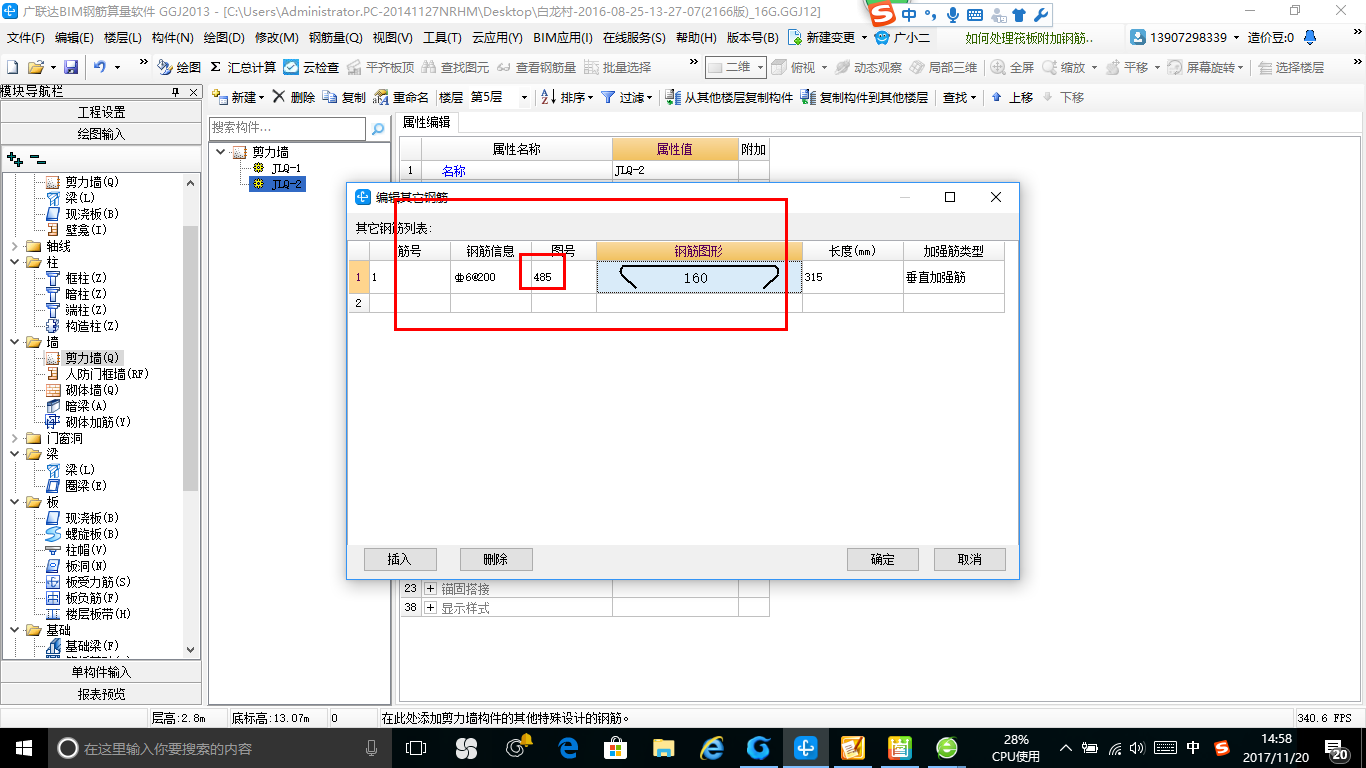The image size is (1366, 768).
Task: Cancel dialog with 取消 button
Action: 970,559
